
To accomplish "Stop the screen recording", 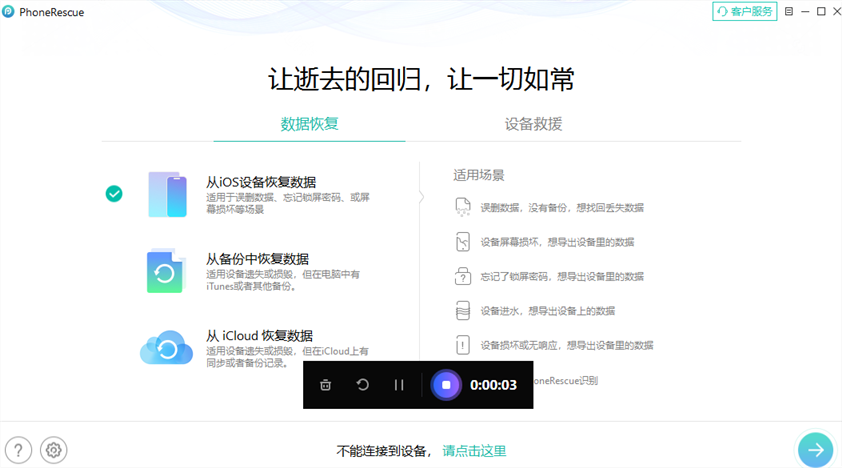I will point(446,385).
